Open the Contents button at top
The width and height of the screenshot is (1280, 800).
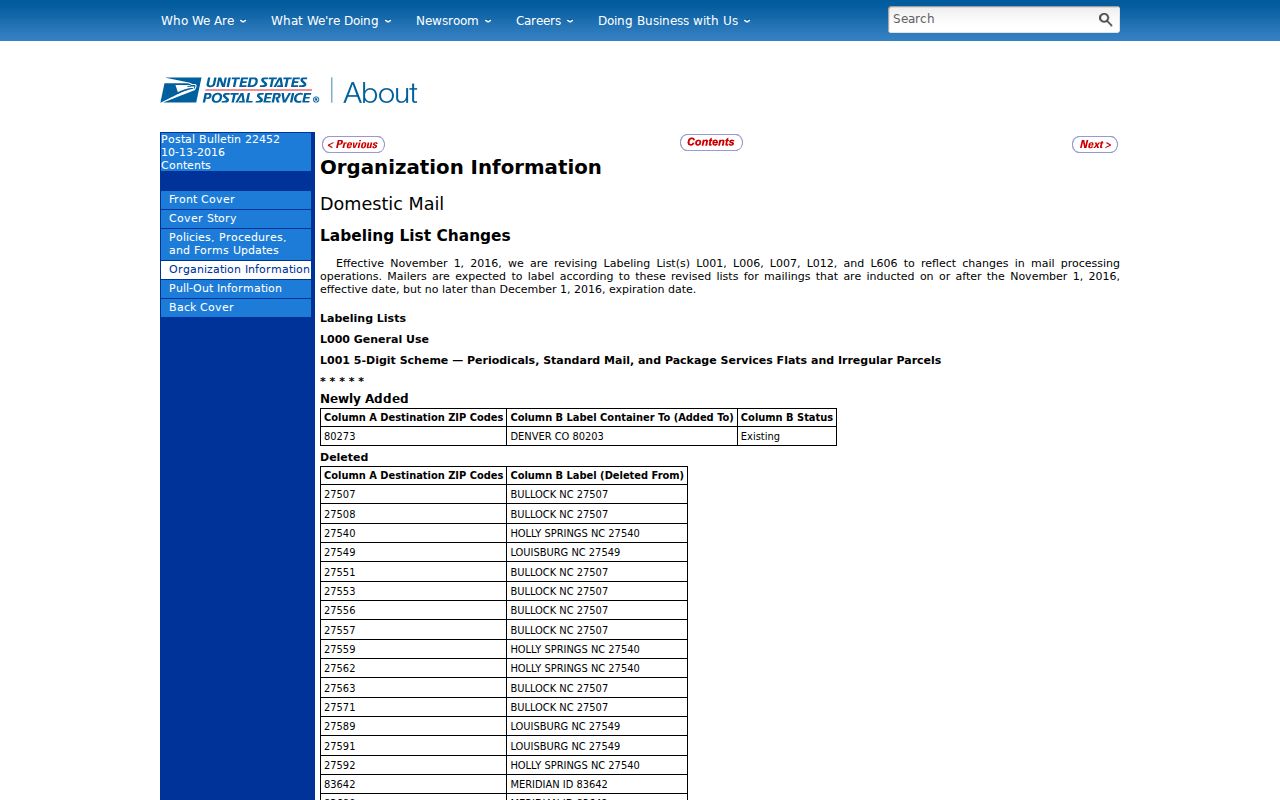(711, 142)
